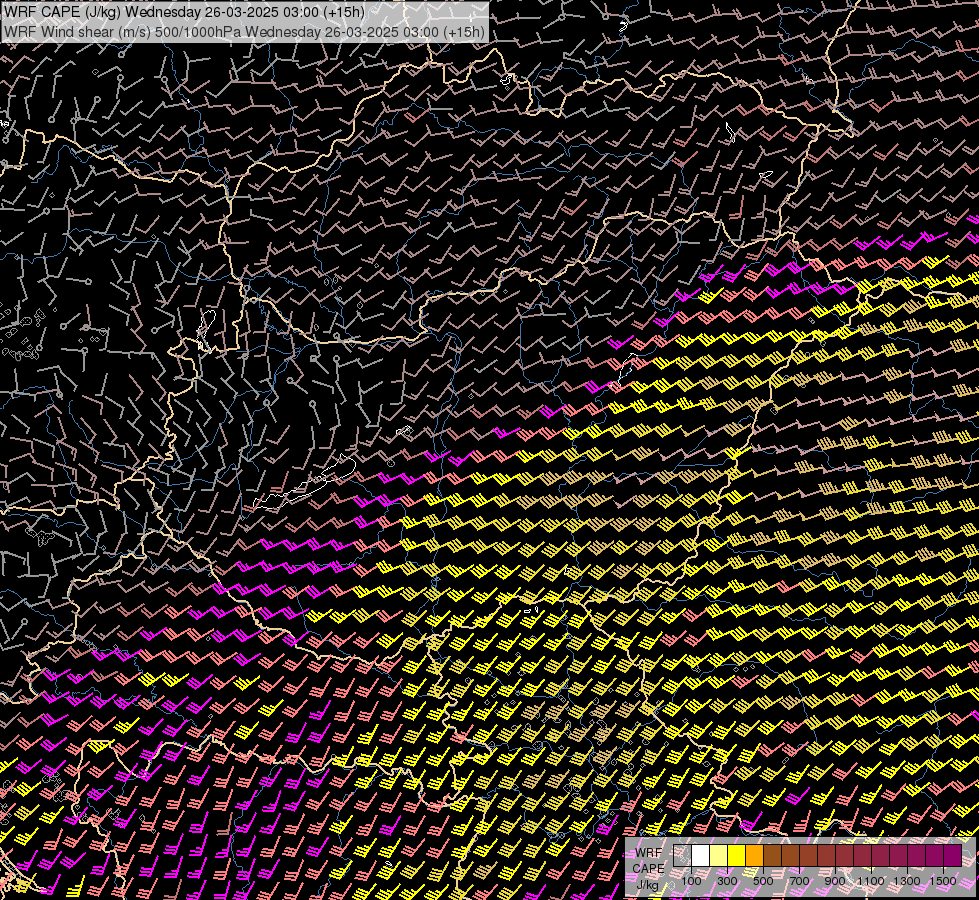The height and width of the screenshot is (900, 979).
Task: Click the CAPE word in legend
Action: tap(648, 868)
